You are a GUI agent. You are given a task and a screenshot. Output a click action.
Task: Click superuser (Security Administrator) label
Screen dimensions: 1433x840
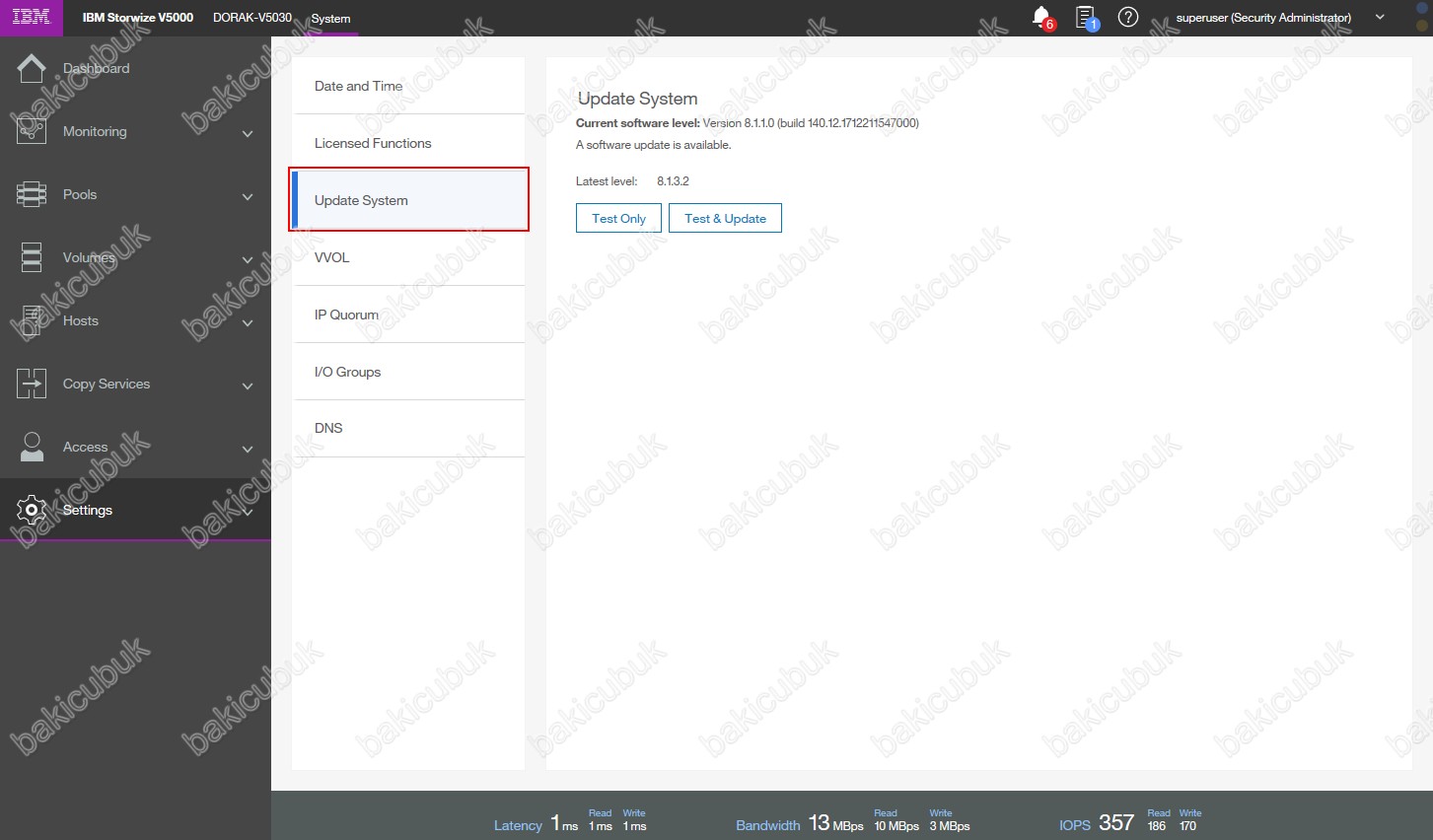(x=1263, y=17)
